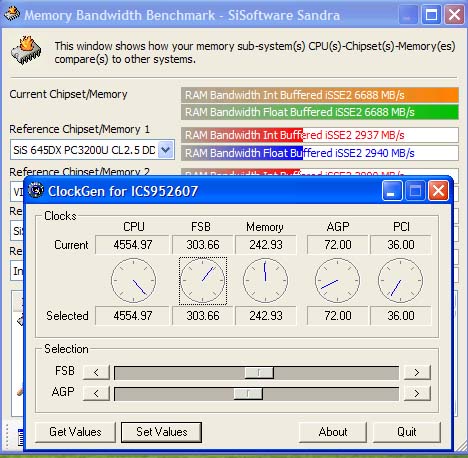This screenshot has width=468, height=458.
Task: Click the AGP slider thumb
Action: 248,394
